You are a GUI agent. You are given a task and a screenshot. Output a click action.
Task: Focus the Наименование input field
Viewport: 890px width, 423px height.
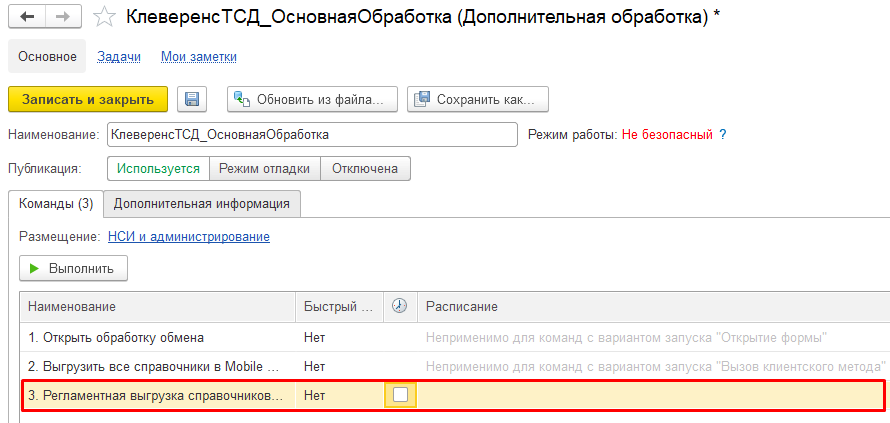312,135
